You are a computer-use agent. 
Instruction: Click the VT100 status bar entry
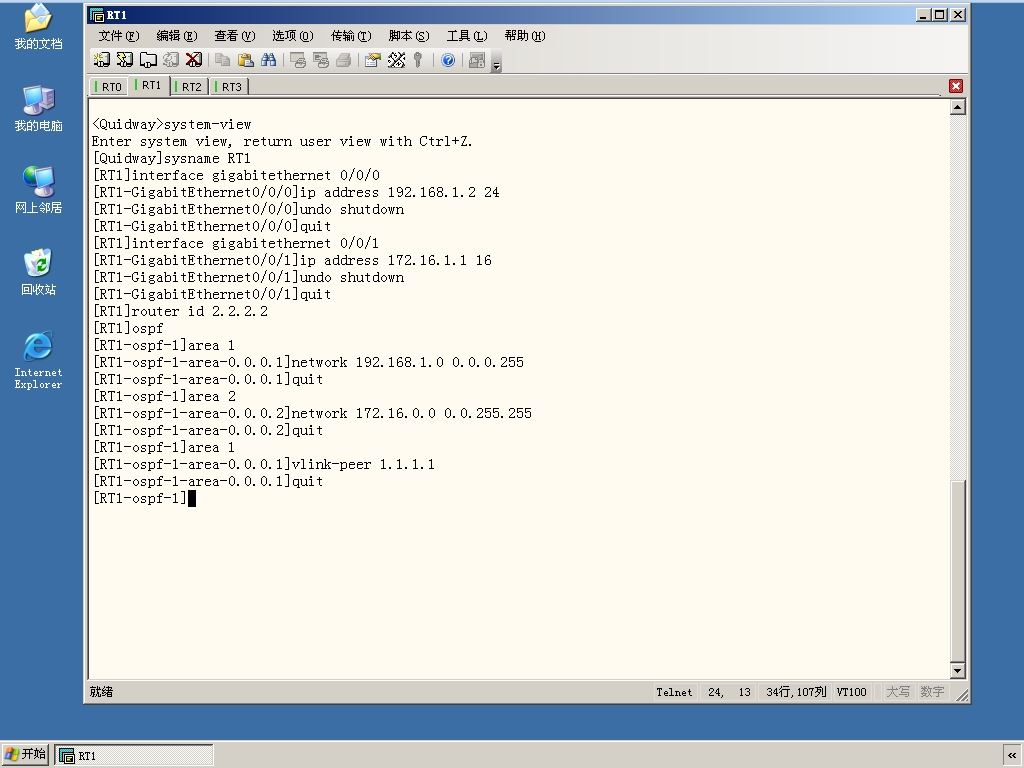(x=852, y=692)
